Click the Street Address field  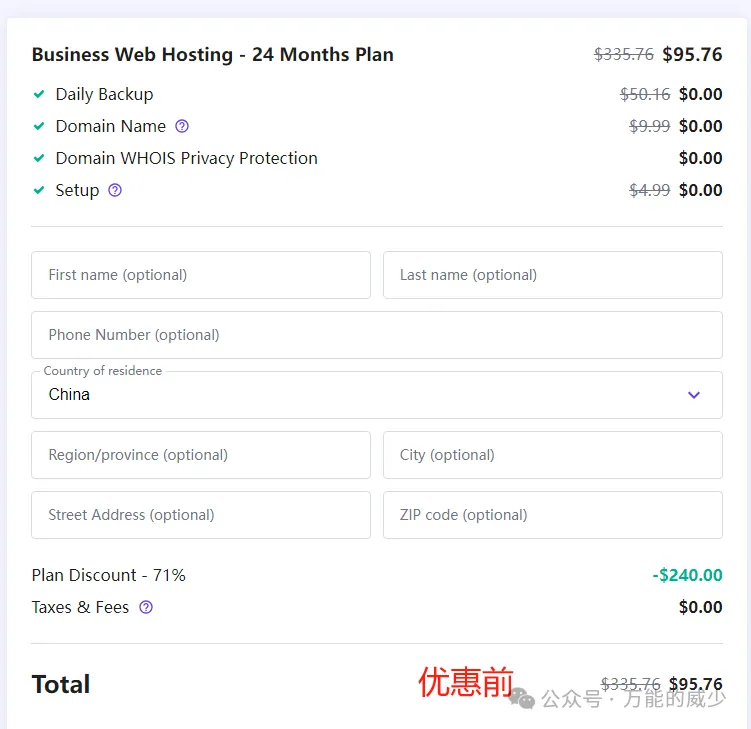pyautogui.click(x=200, y=515)
